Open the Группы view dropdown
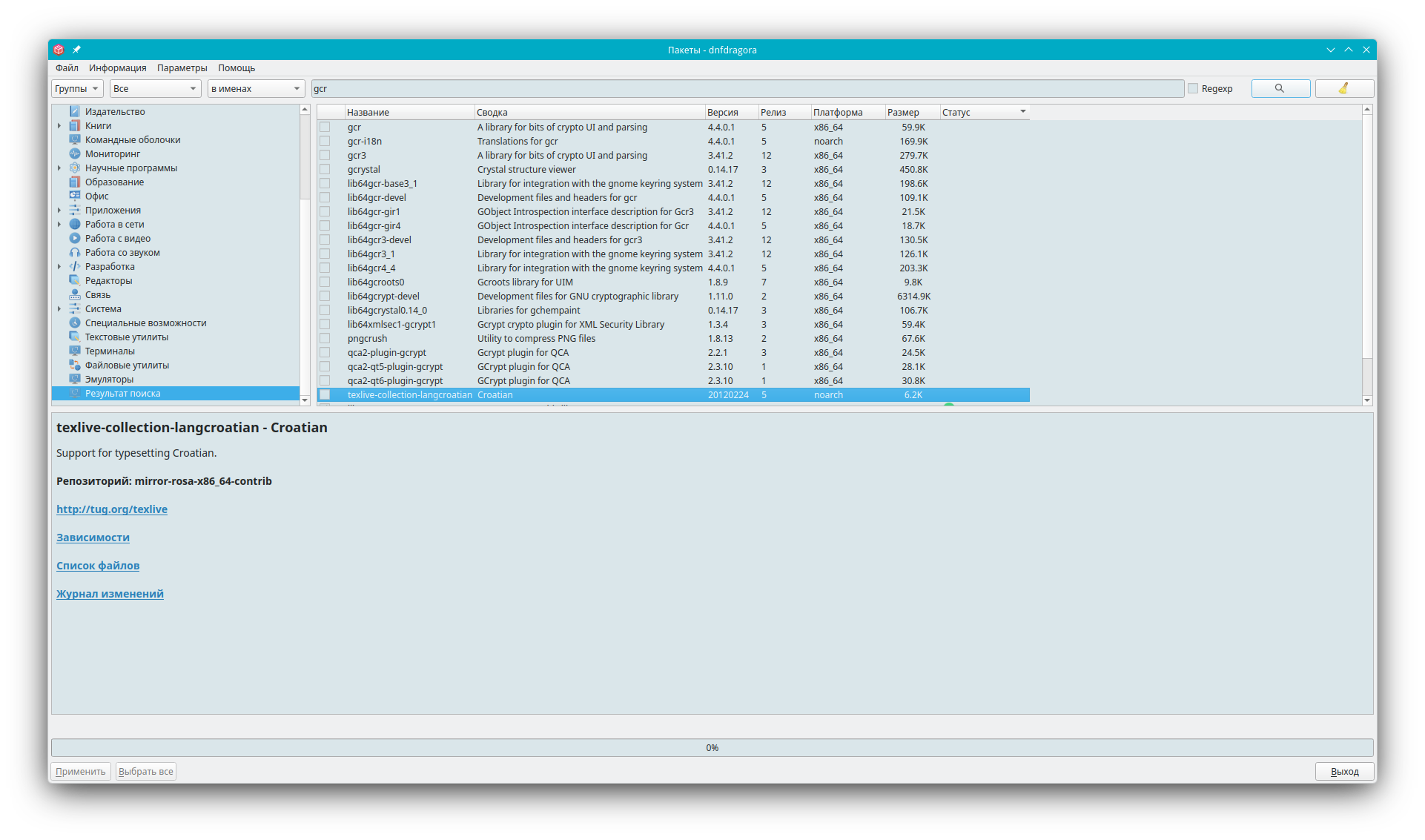1425x840 pixels. pyautogui.click(x=77, y=88)
